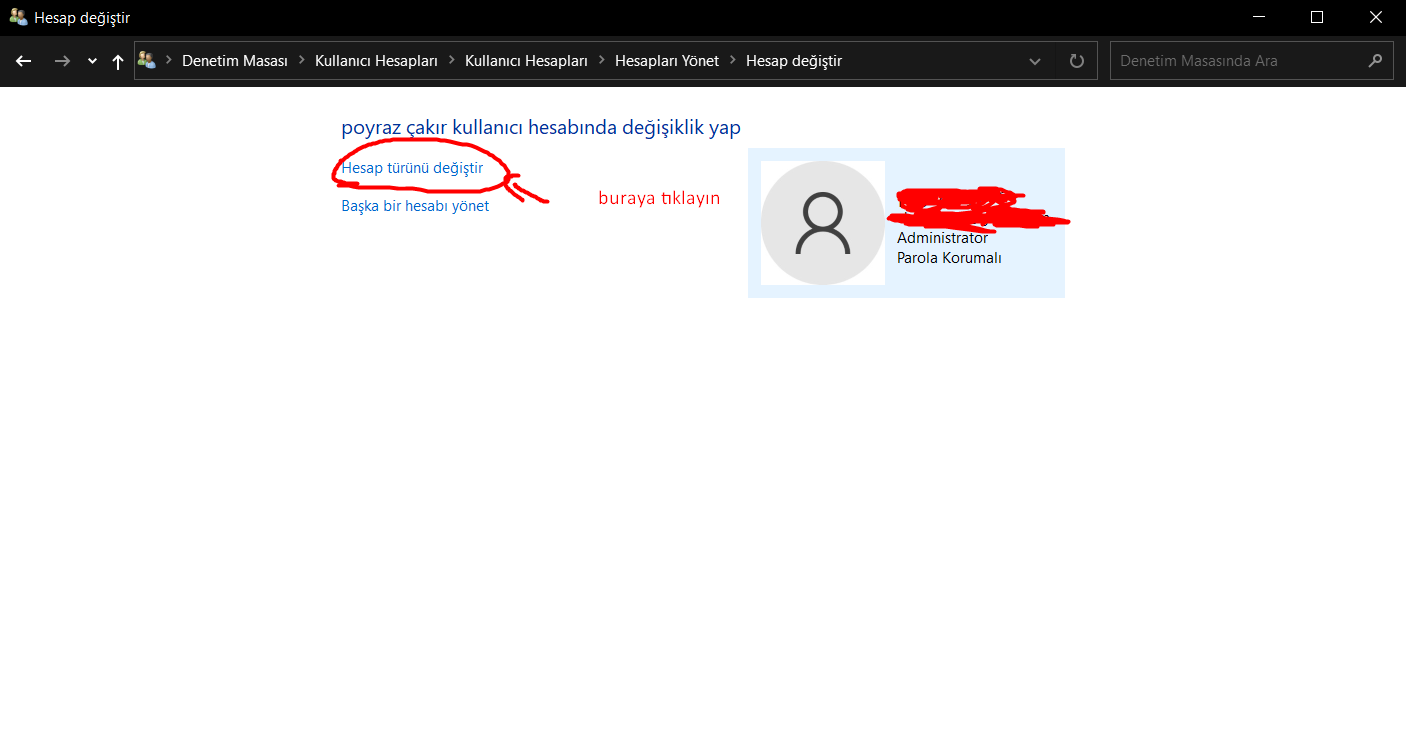Open the first Kullanıcı Hesapları breadcrumb
1406x735 pixels.
[376, 61]
